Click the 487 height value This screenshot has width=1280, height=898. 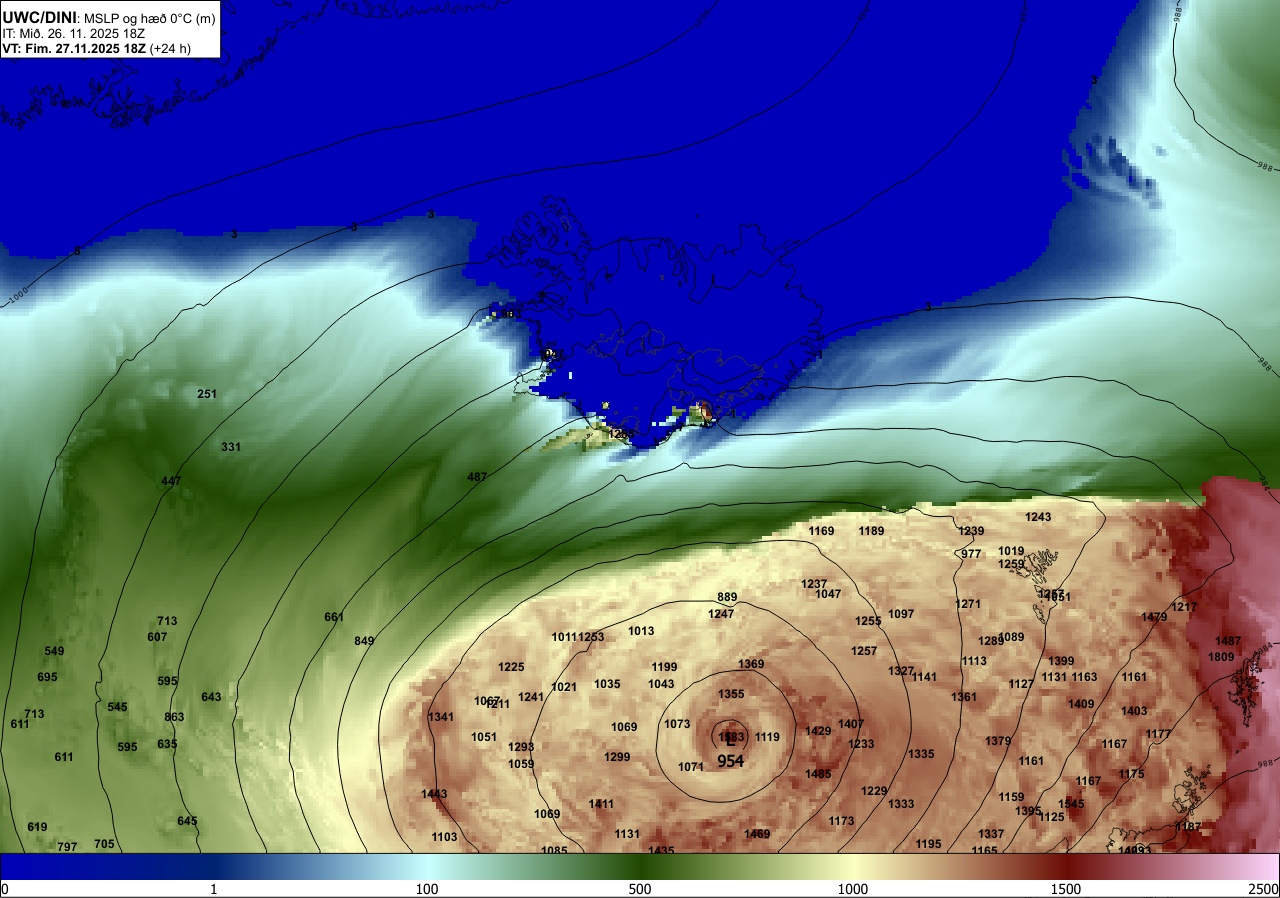[x=477, y=477]
